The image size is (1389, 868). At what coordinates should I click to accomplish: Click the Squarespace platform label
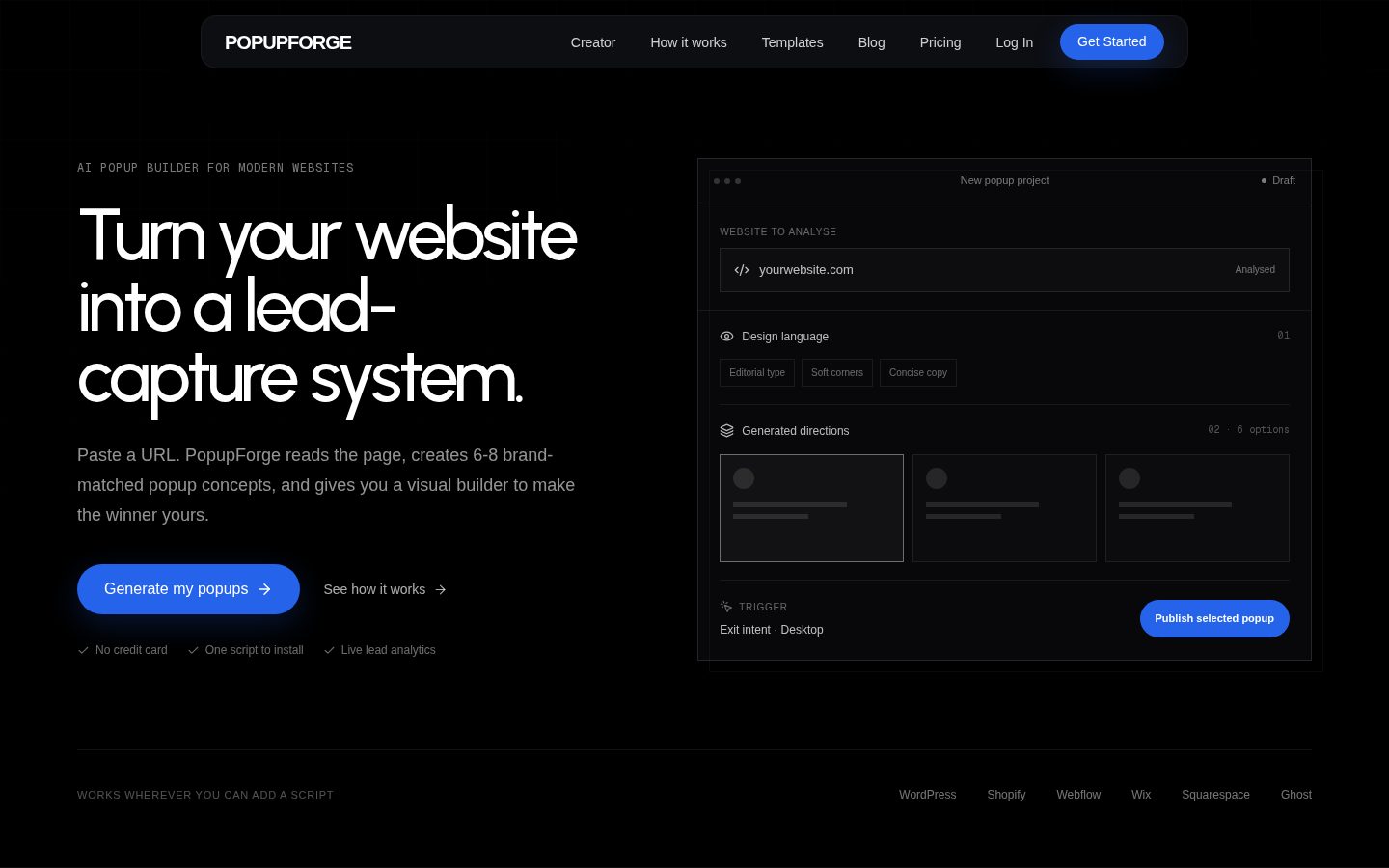(x=1215, y=795)
